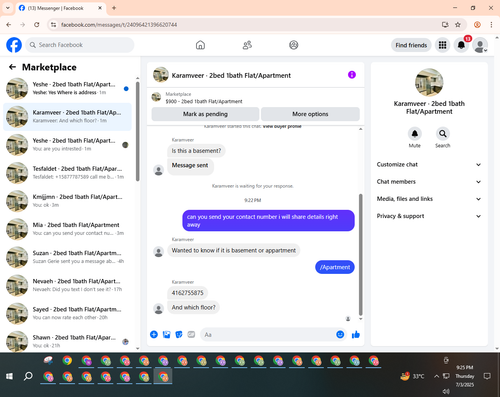Bookmark this page with the star

point(458,25)
